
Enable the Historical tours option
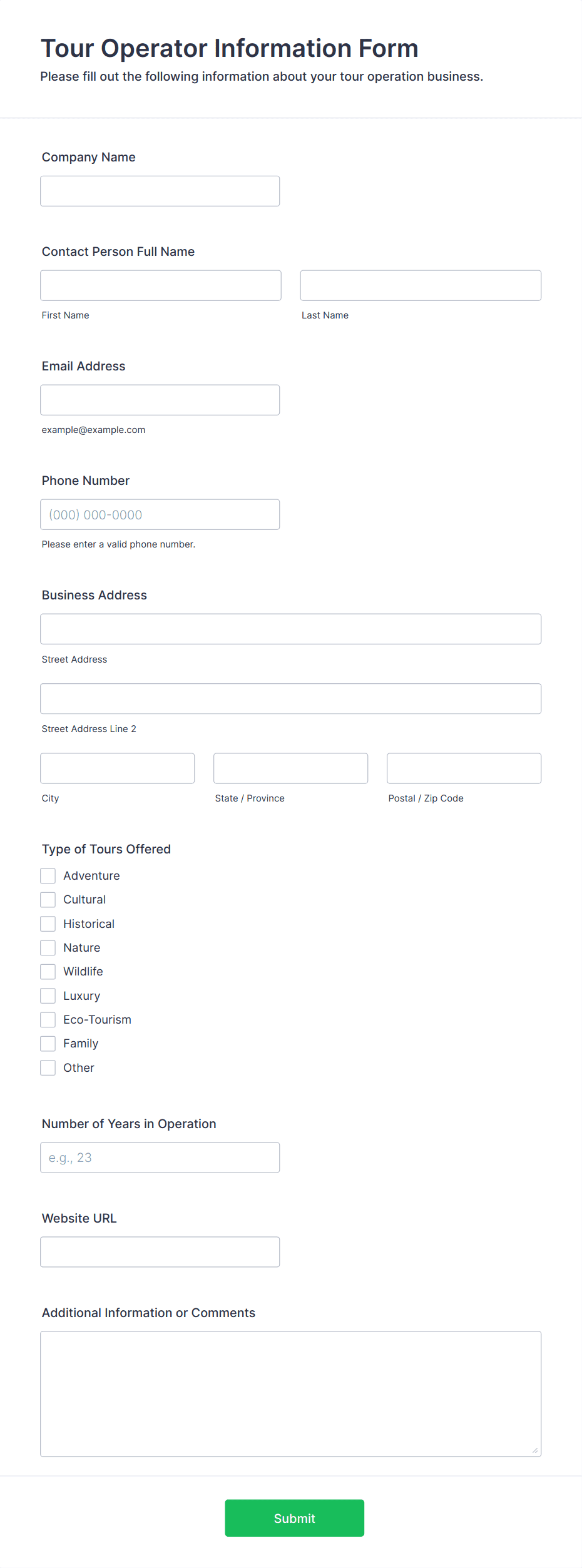[48, 924]
